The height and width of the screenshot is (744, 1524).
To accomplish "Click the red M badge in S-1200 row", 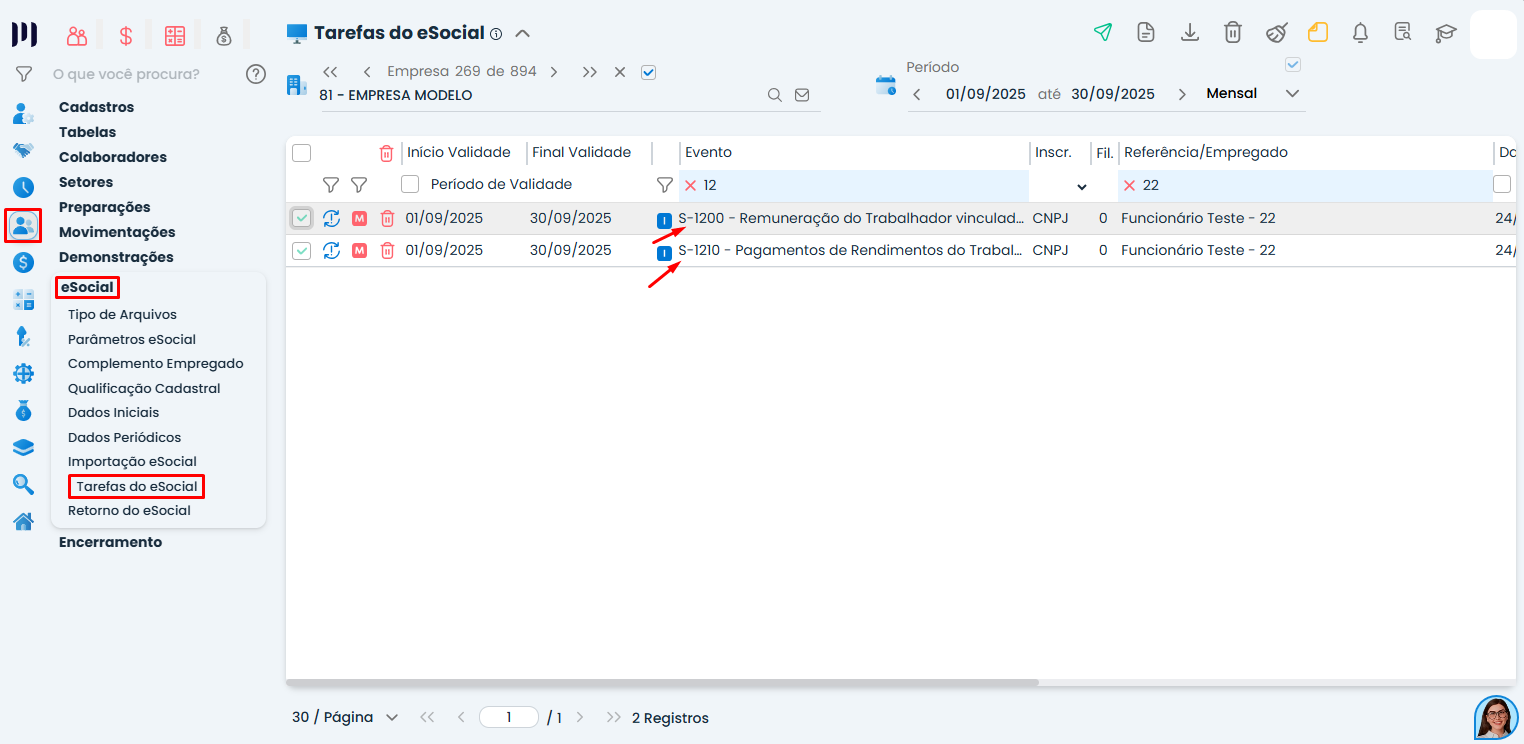I will [x=360, y=219].
